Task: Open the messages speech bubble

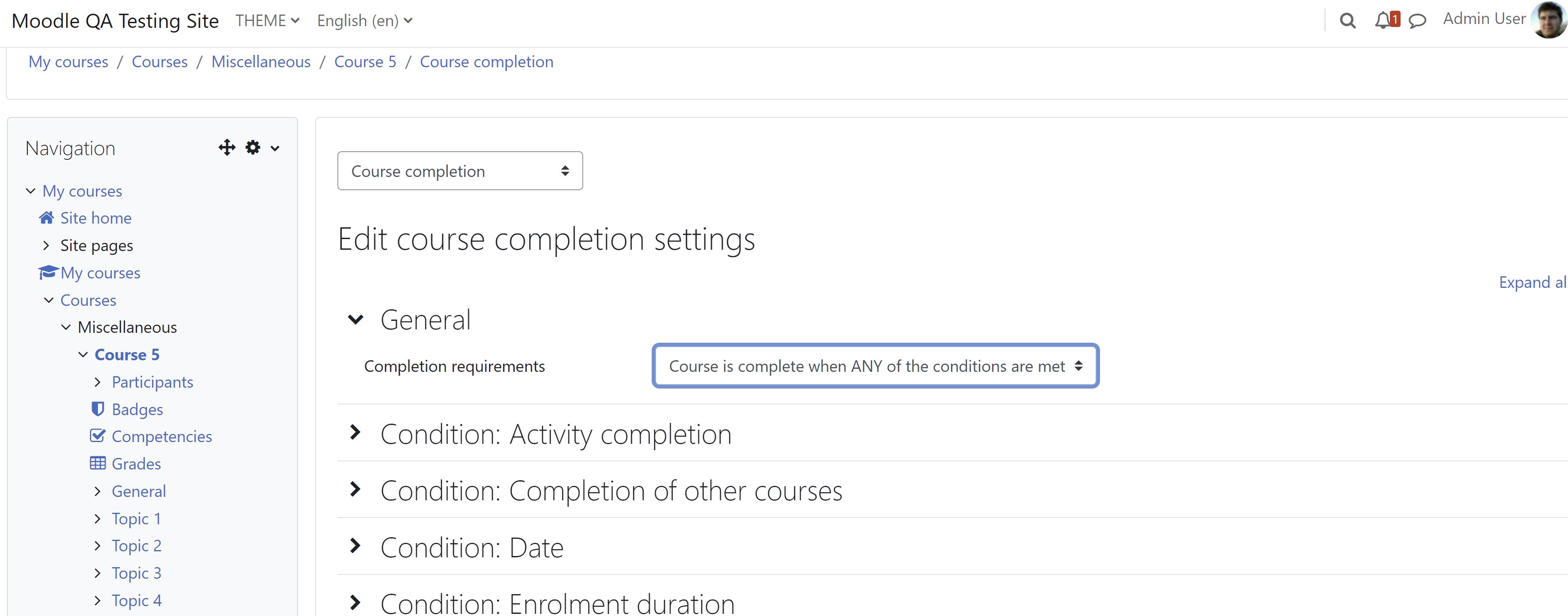Action: (x=1417, y=21)
